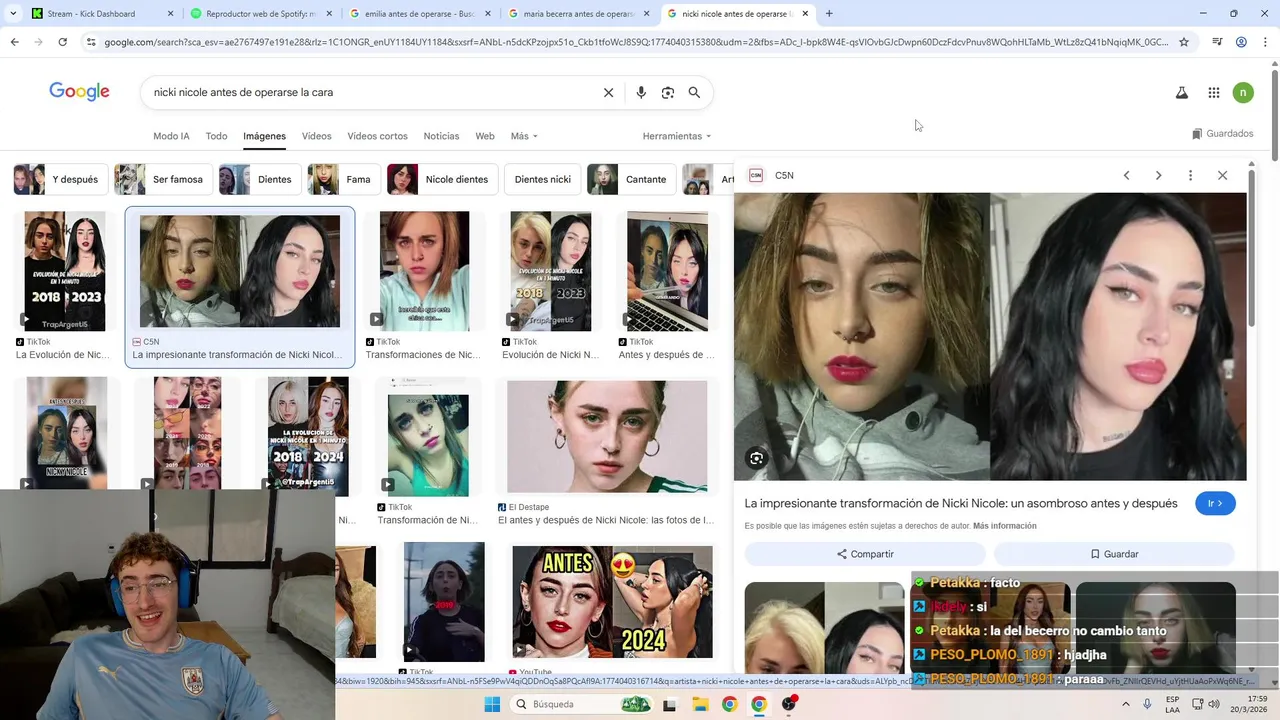
Task: Expand the Más search filter dropdown
Action: [x=524, y=136]
